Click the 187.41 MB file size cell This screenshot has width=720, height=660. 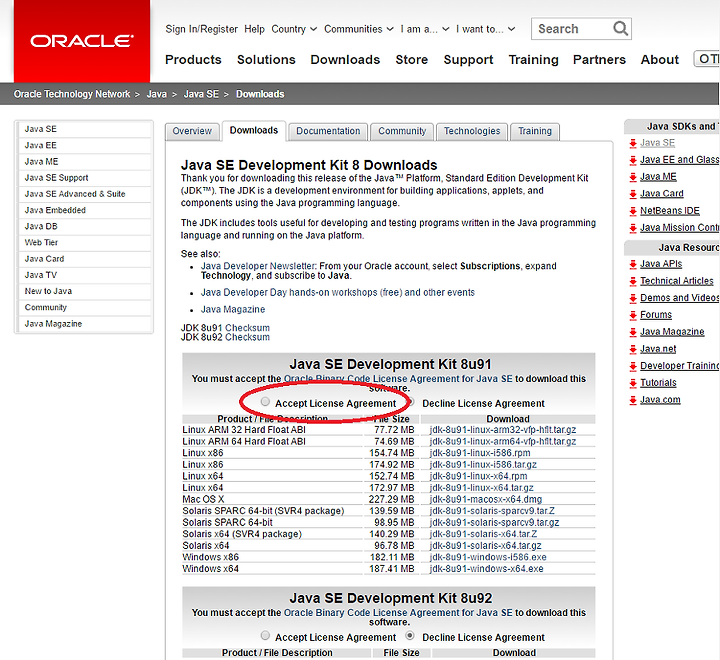tap(392, 569)
